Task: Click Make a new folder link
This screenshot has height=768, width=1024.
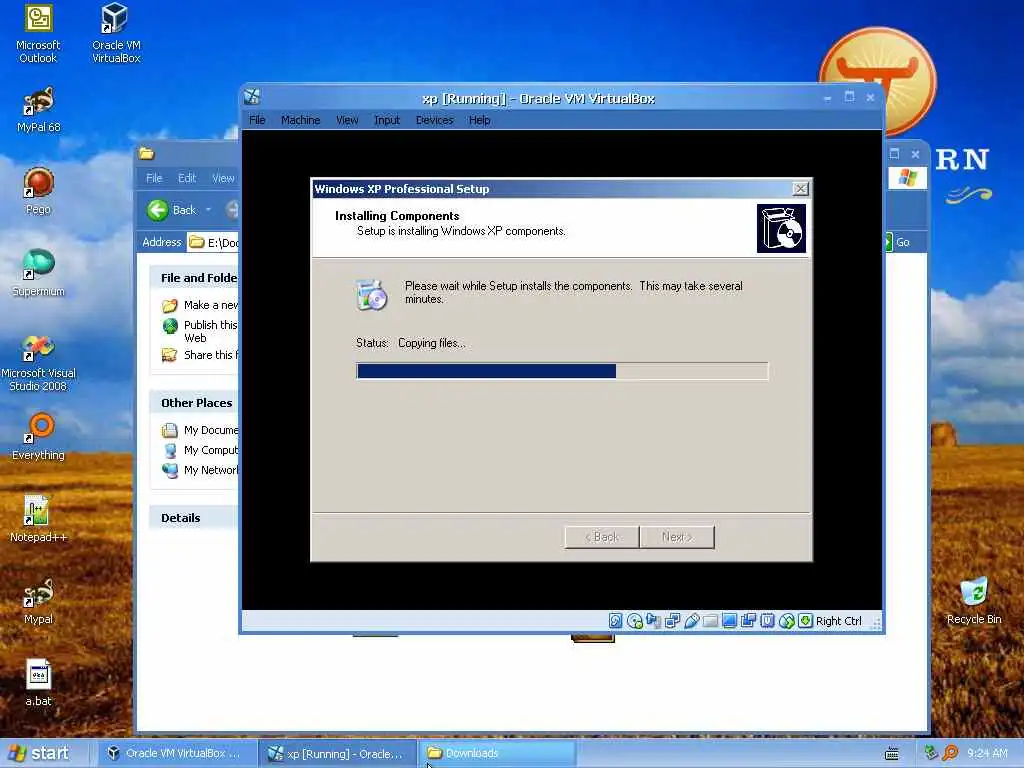Action: tap(211, 305)
